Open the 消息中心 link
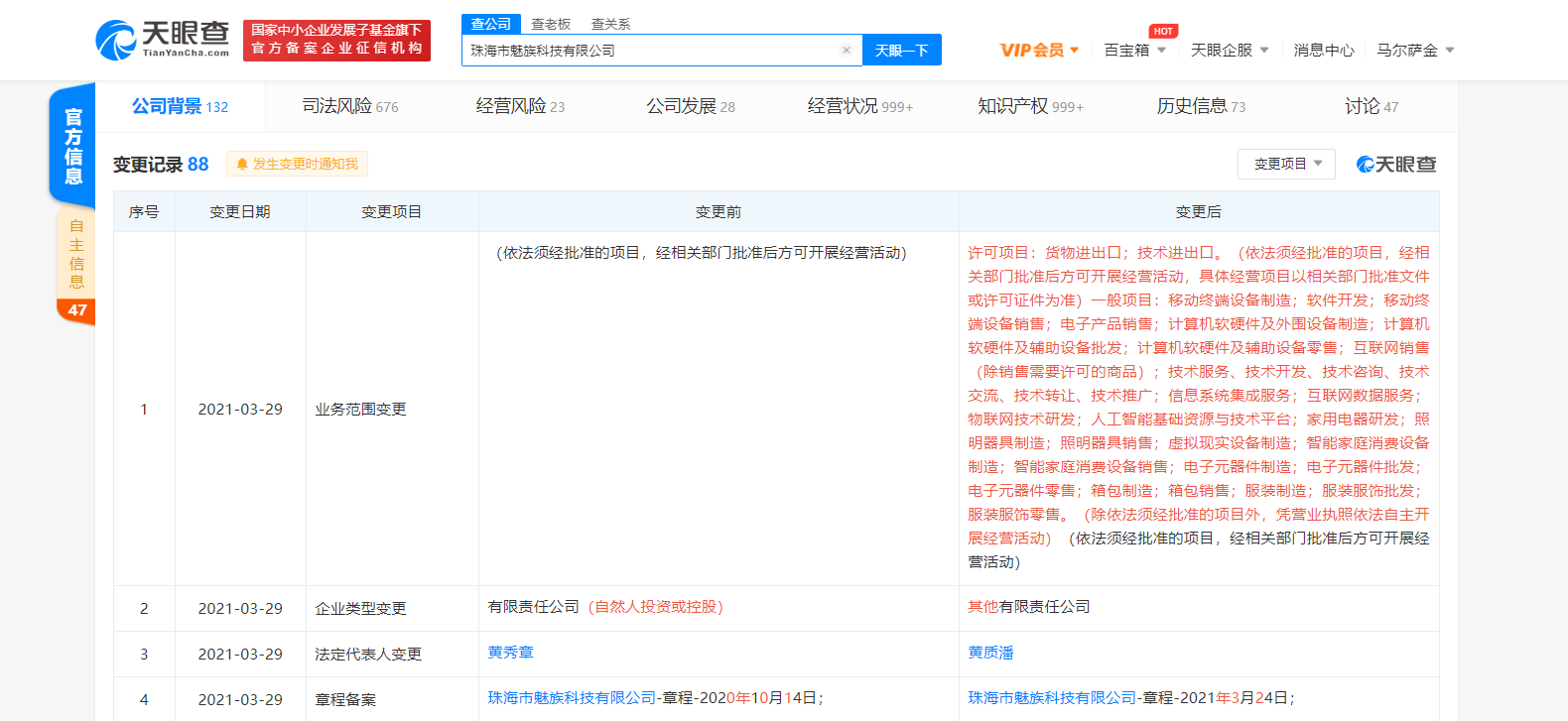Image resolution: width=1568 pixels, height=721 pixels. (x=1323, y=51)
